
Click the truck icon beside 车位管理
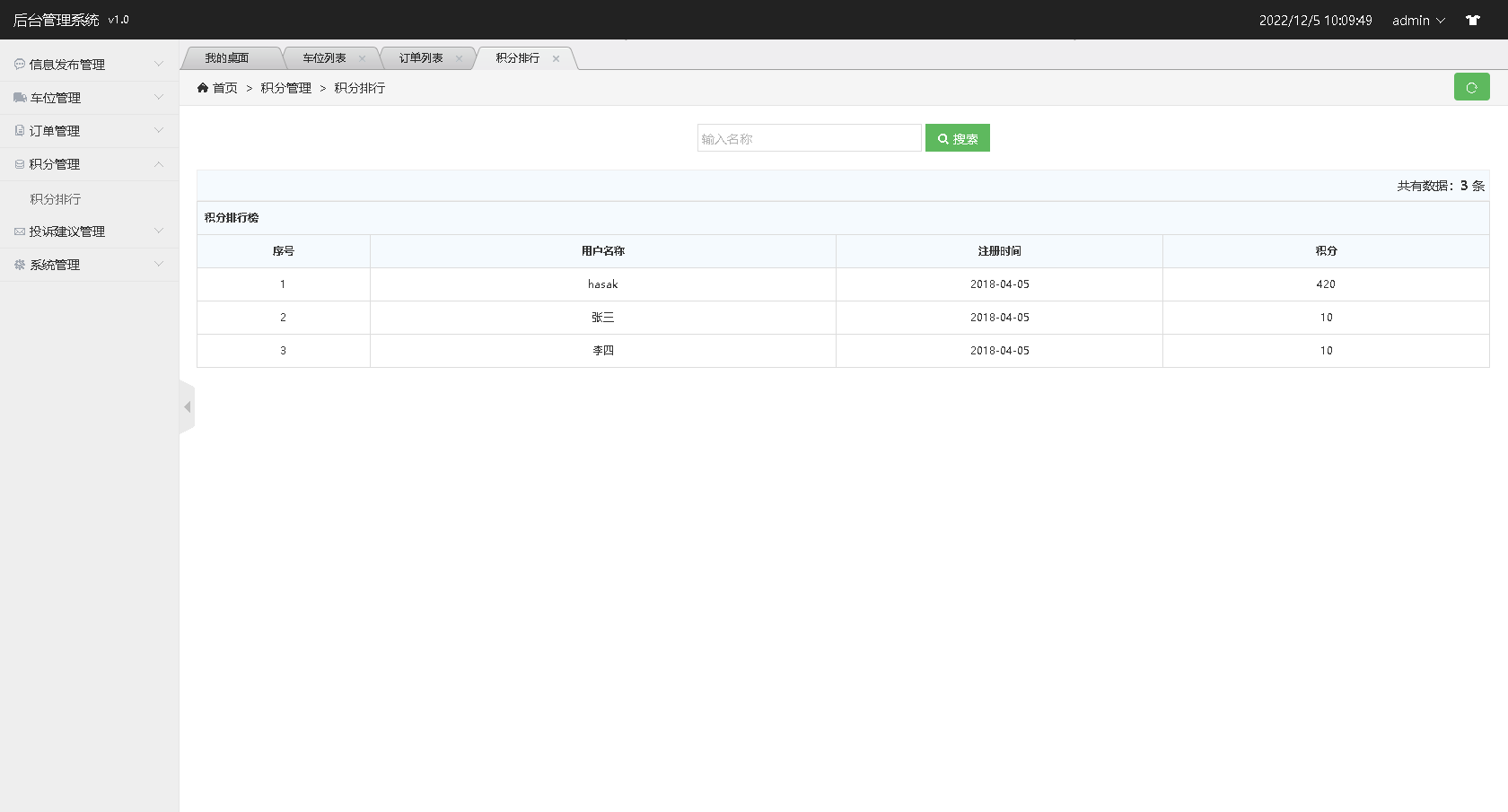click(19, 97)
